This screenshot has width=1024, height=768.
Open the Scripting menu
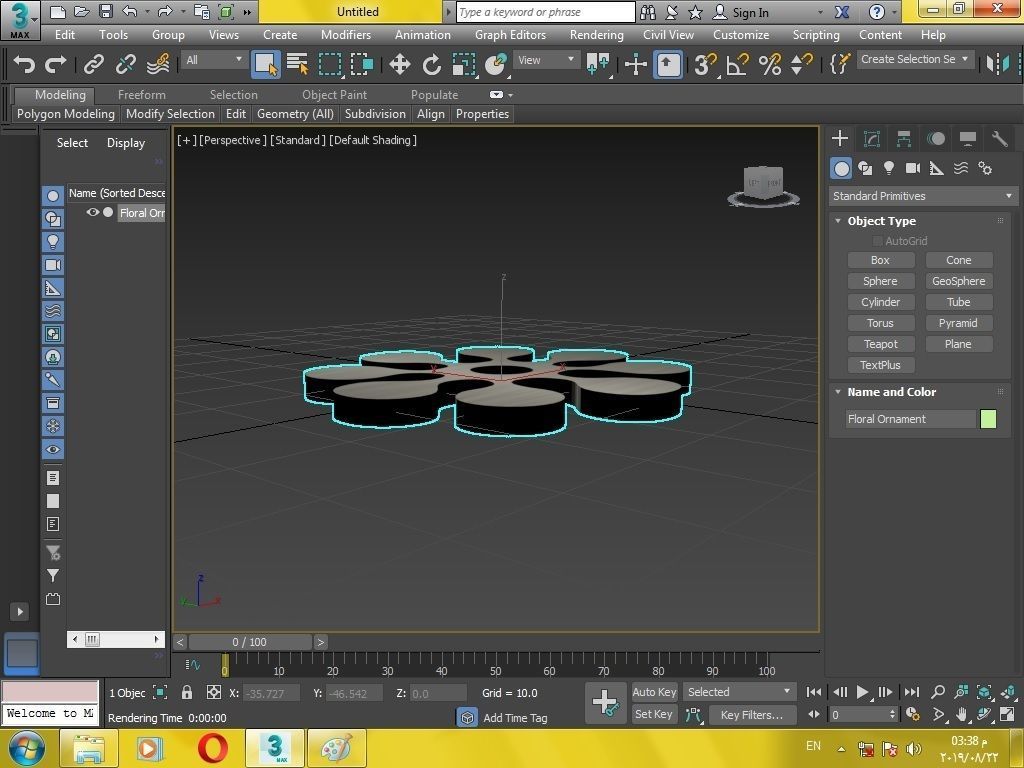pos(816,35)
